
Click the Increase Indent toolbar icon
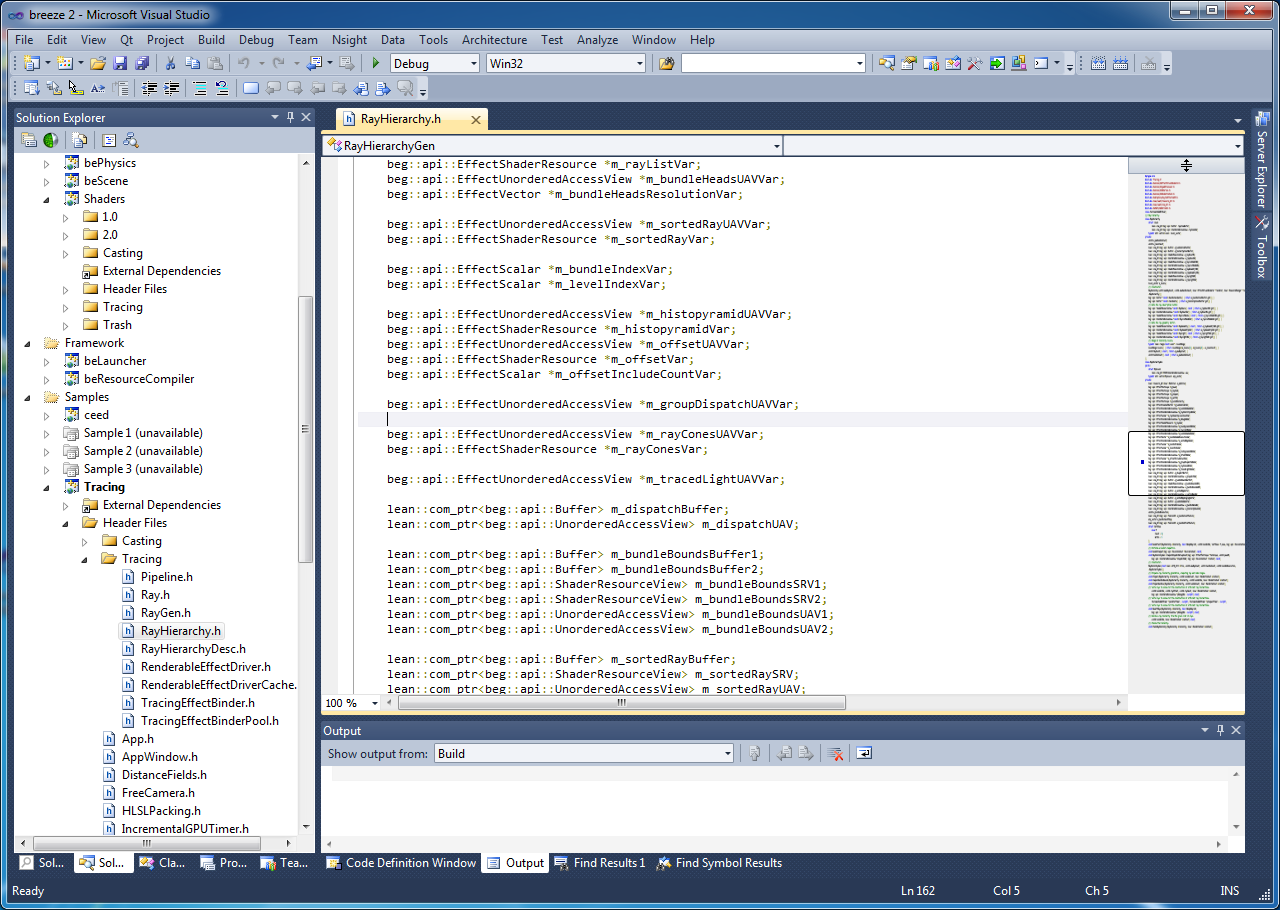(172, 88)
